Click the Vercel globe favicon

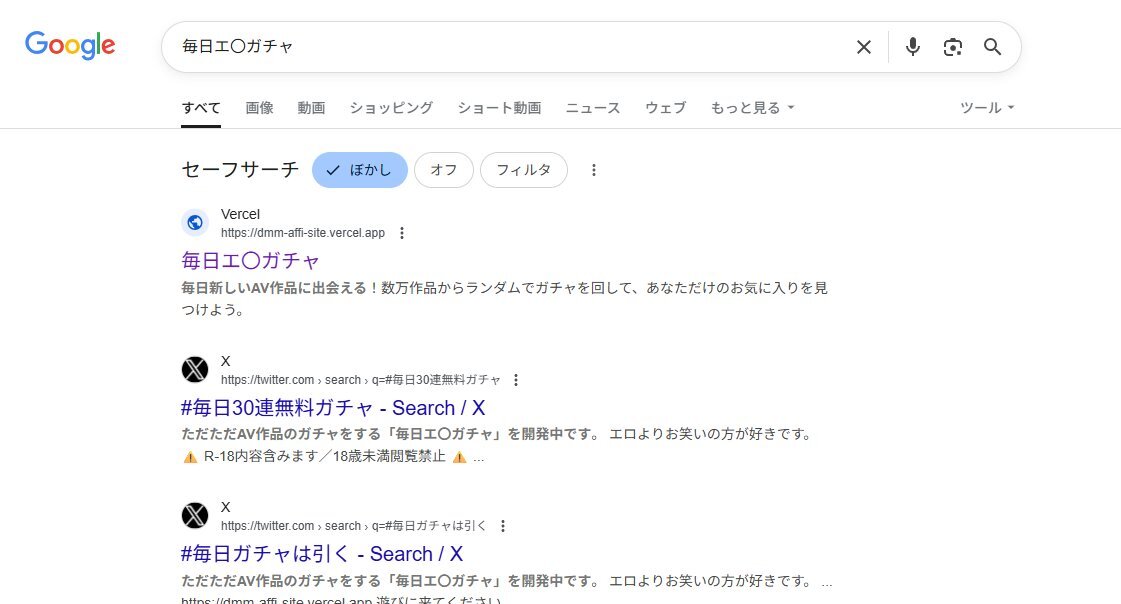(x=194, y=223)
